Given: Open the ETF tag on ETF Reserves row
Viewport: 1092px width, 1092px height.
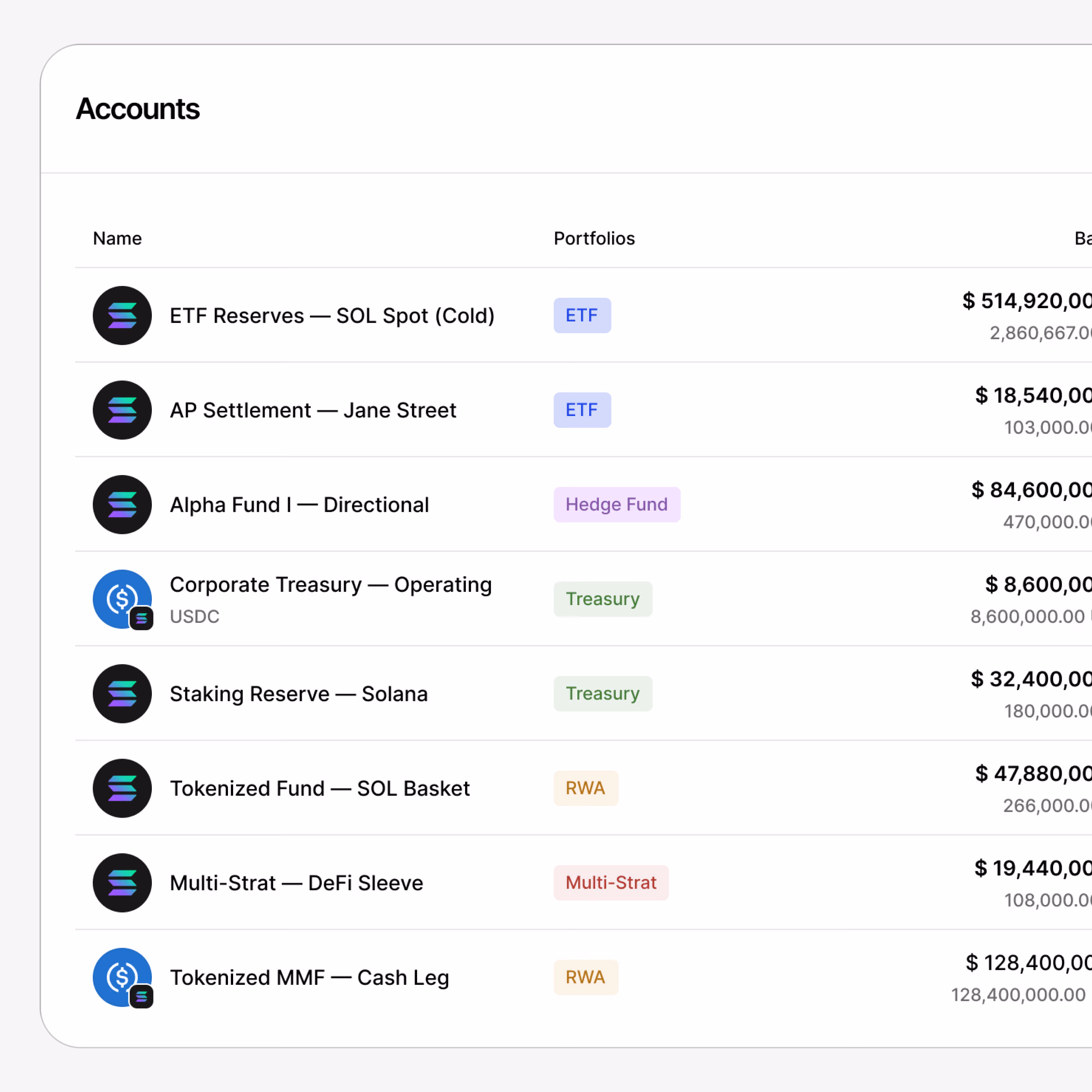Looking at the screenshot, I should click(582, 315).
